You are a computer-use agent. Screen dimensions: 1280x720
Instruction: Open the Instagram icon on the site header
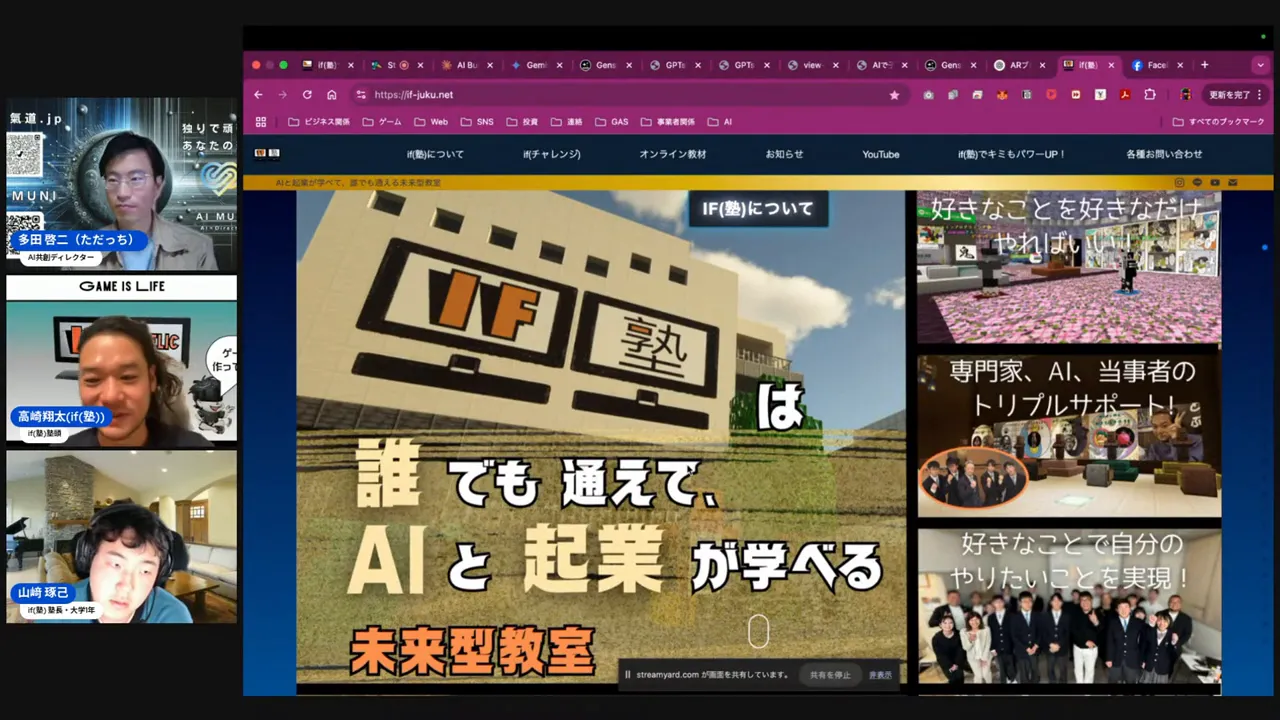[1180, 182]
